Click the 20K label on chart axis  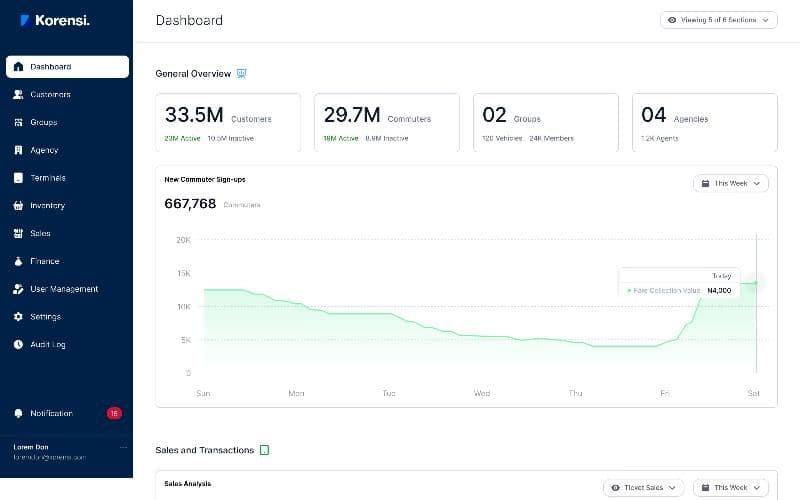point(183,240)
